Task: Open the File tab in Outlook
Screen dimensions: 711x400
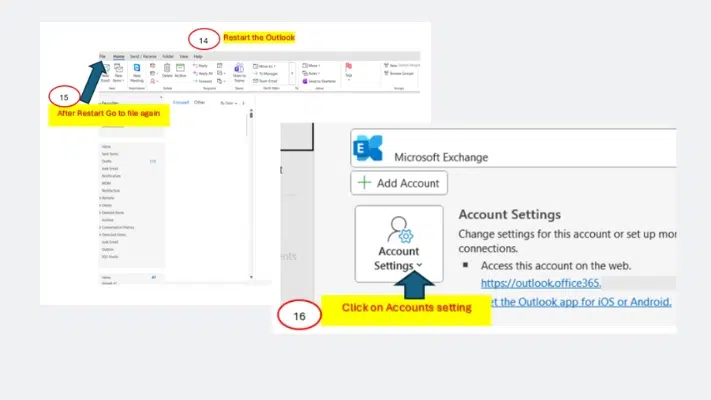Action: point(102,57)
